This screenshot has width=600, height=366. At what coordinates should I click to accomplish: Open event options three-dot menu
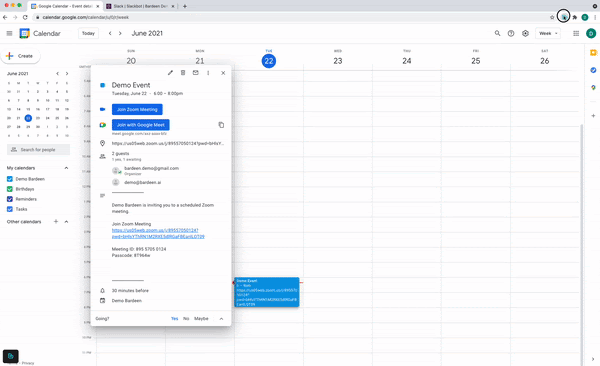click(x=208, y=73)
